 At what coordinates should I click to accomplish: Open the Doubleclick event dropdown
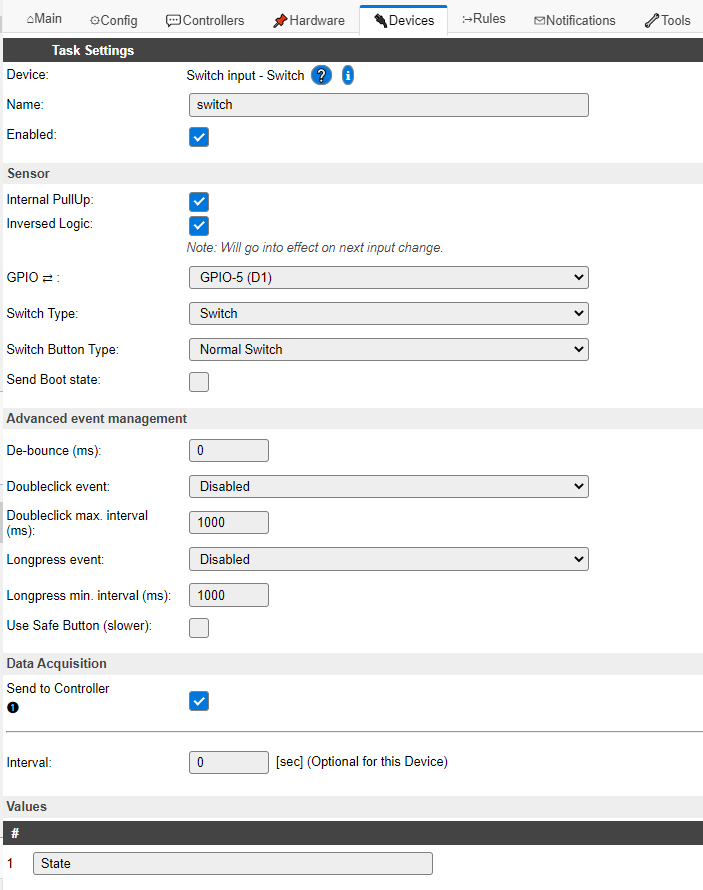(388, 486)
